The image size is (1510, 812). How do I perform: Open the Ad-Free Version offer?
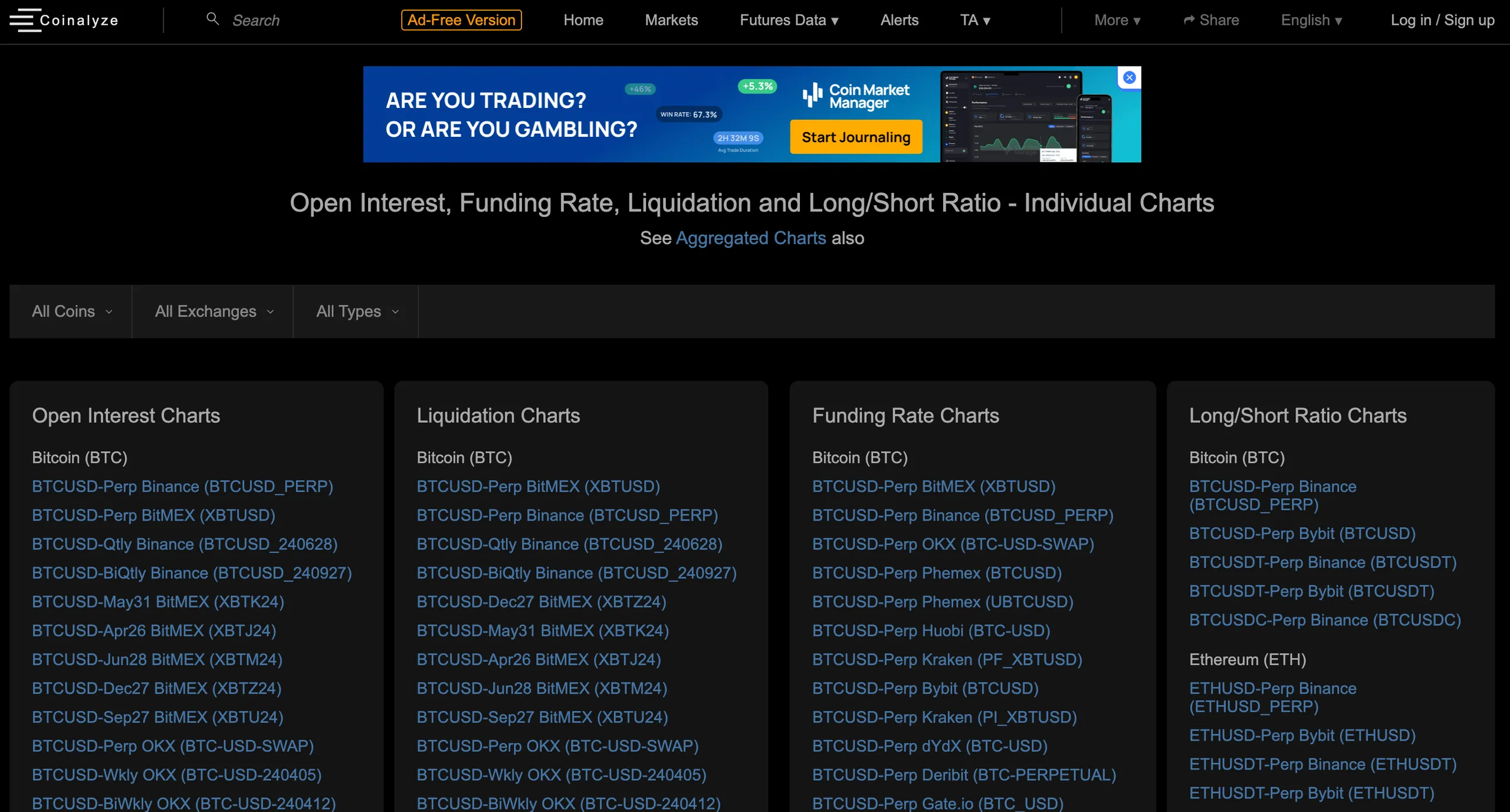pyautogui.click(x=461, y=20)
